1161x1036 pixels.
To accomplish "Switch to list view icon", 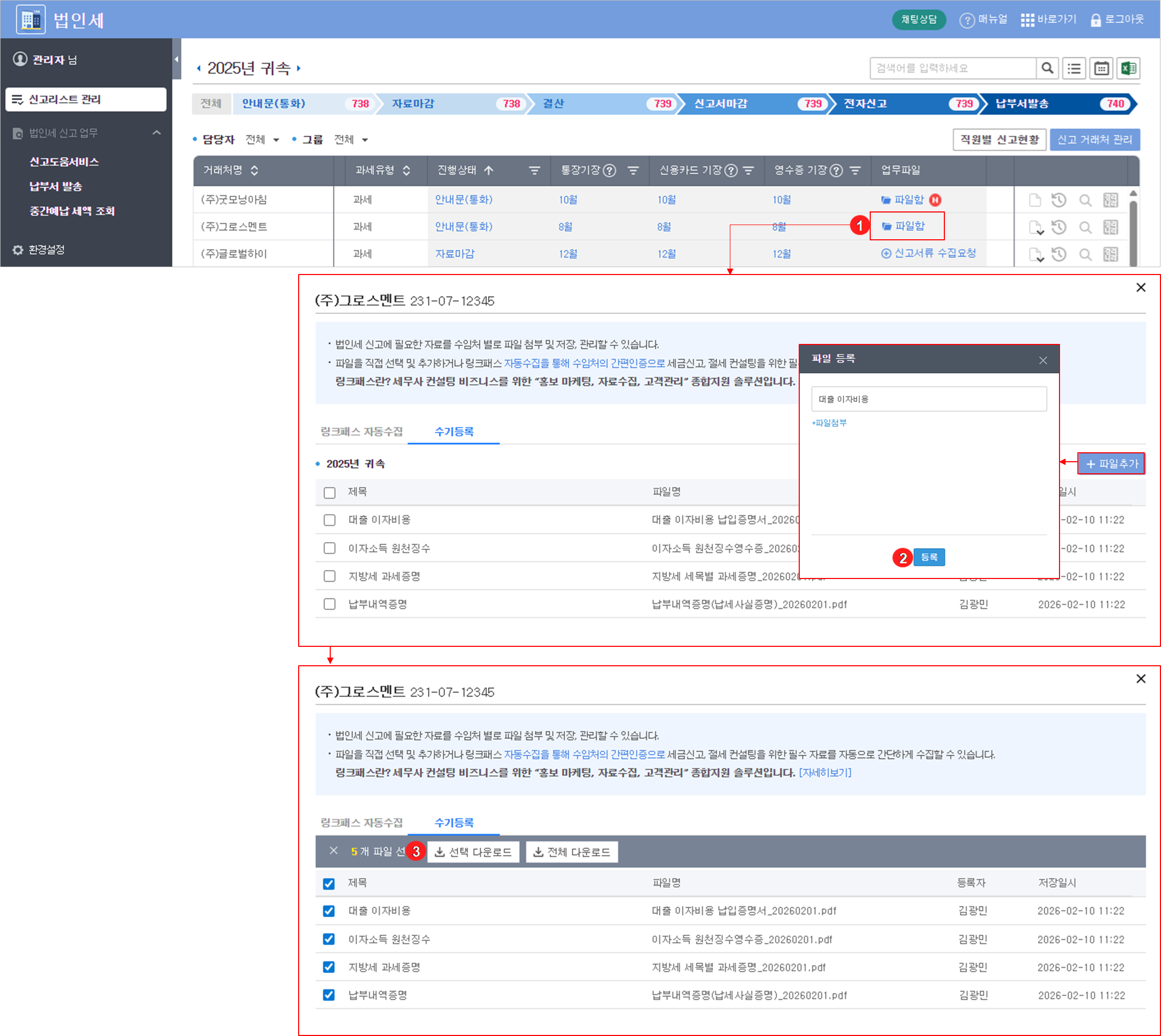I will (1074, 68).
